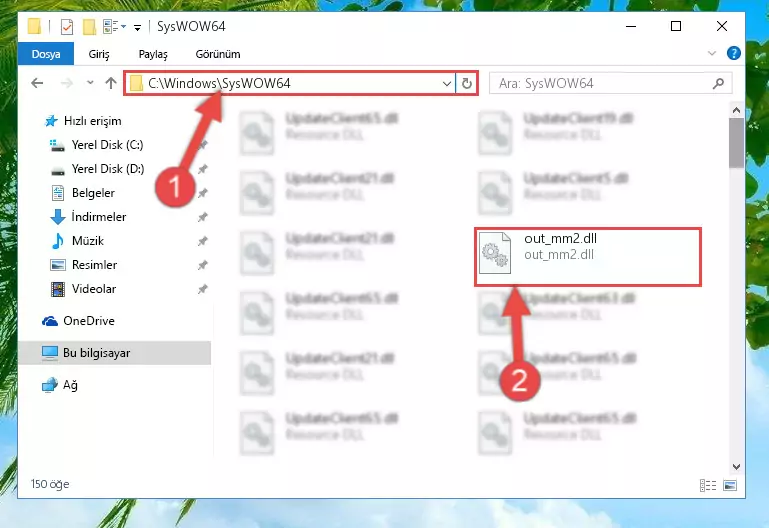The image size is (769, 528).
Task: Go forward using the forward arrow
Action: point(66,83)
